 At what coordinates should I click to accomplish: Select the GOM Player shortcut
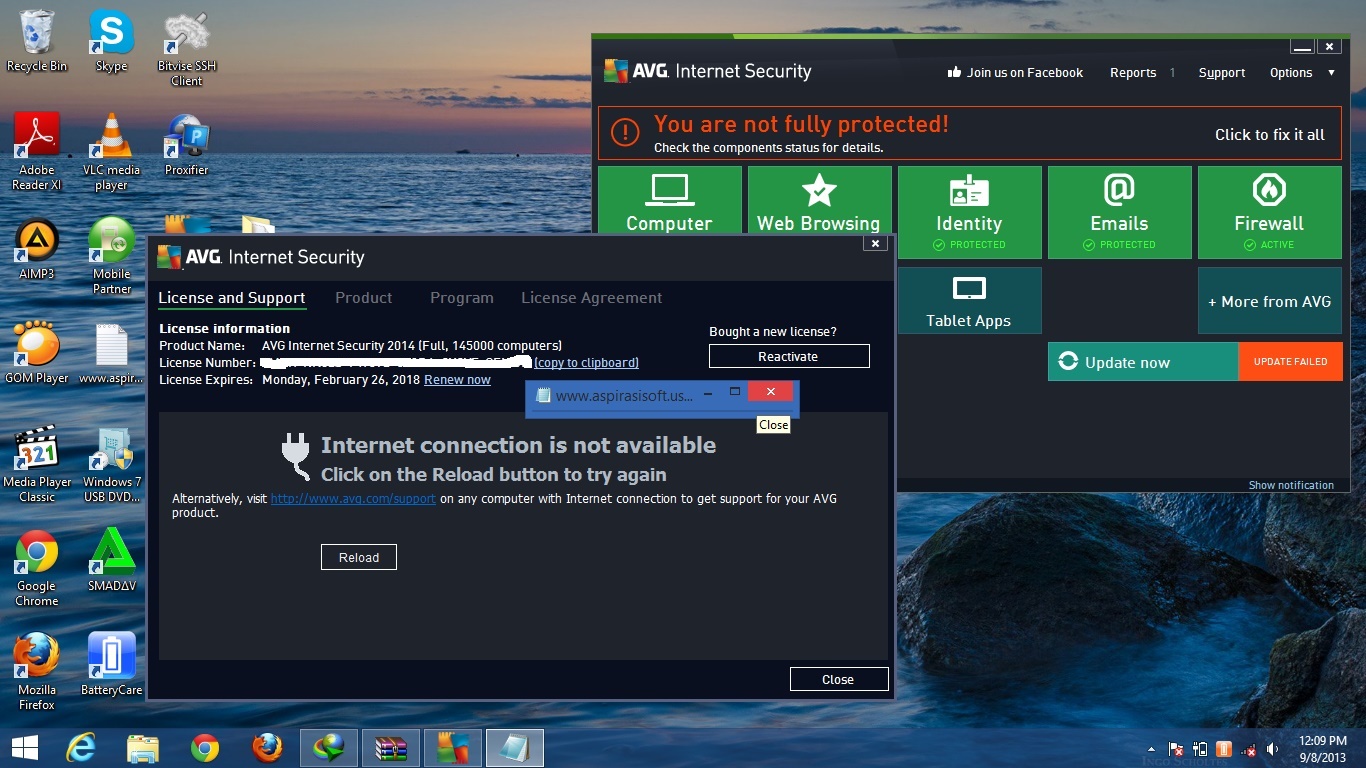click(x=37, y=353)
